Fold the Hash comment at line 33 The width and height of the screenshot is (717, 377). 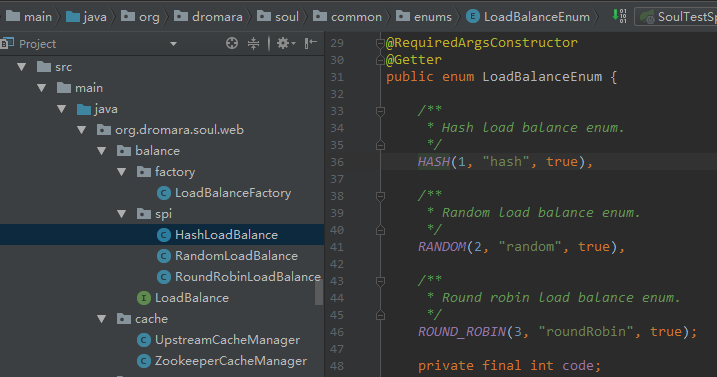point(380,111)
